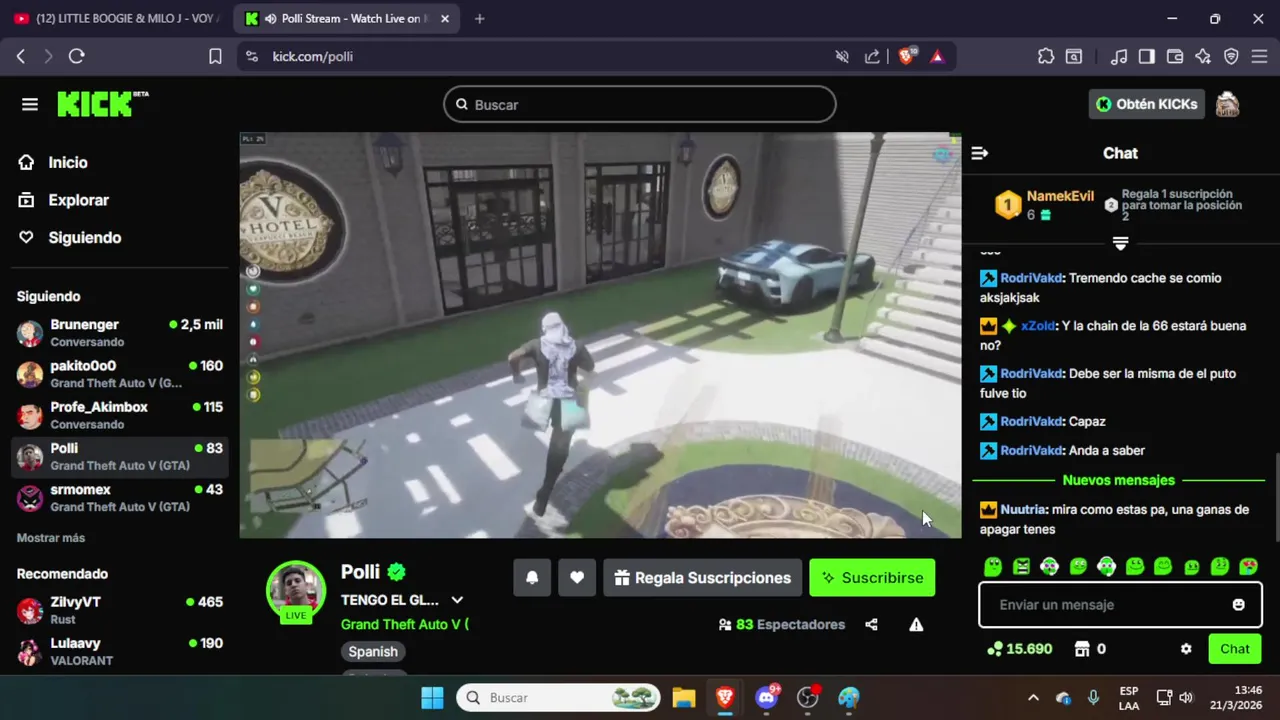The width and height of the screenshot is (1280, 720).
Task: Open srmomex's channel in the sidebar
Action: [x=120, y=498]
